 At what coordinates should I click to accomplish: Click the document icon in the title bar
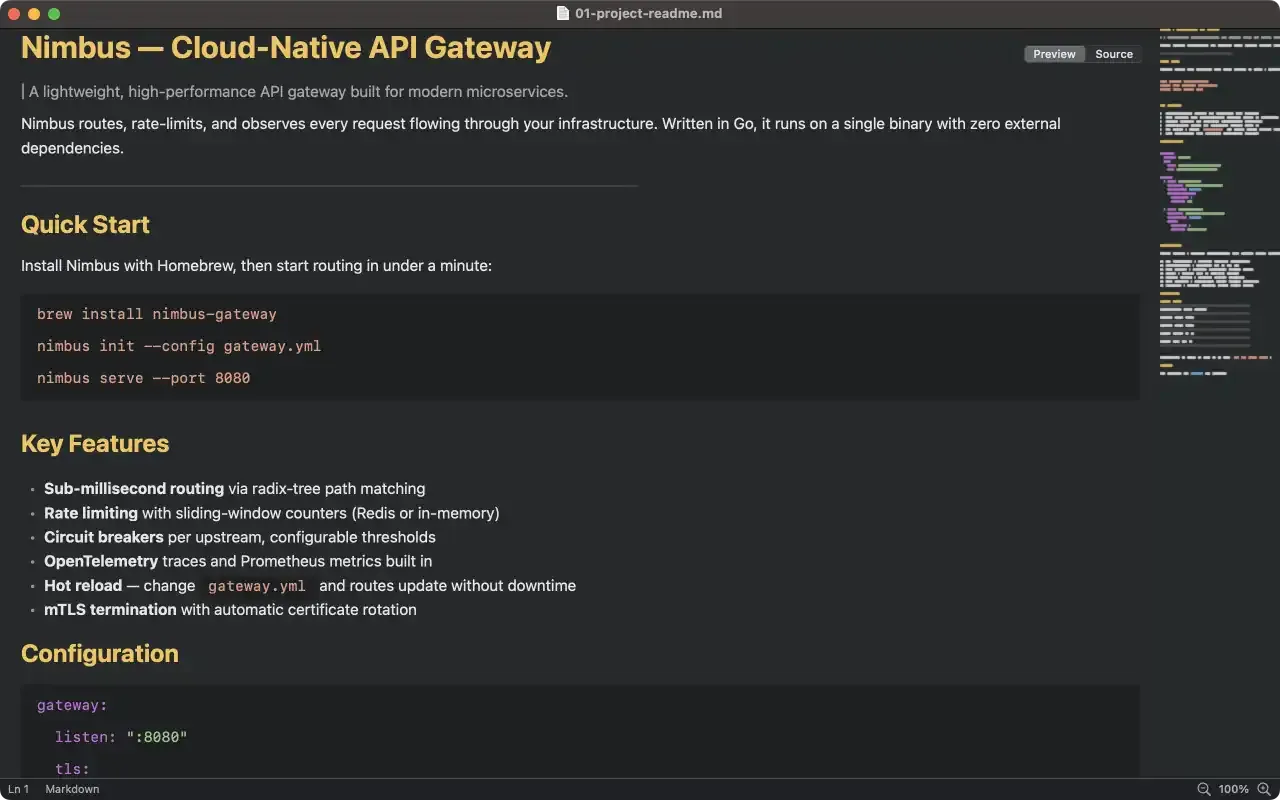click(563, 14)
